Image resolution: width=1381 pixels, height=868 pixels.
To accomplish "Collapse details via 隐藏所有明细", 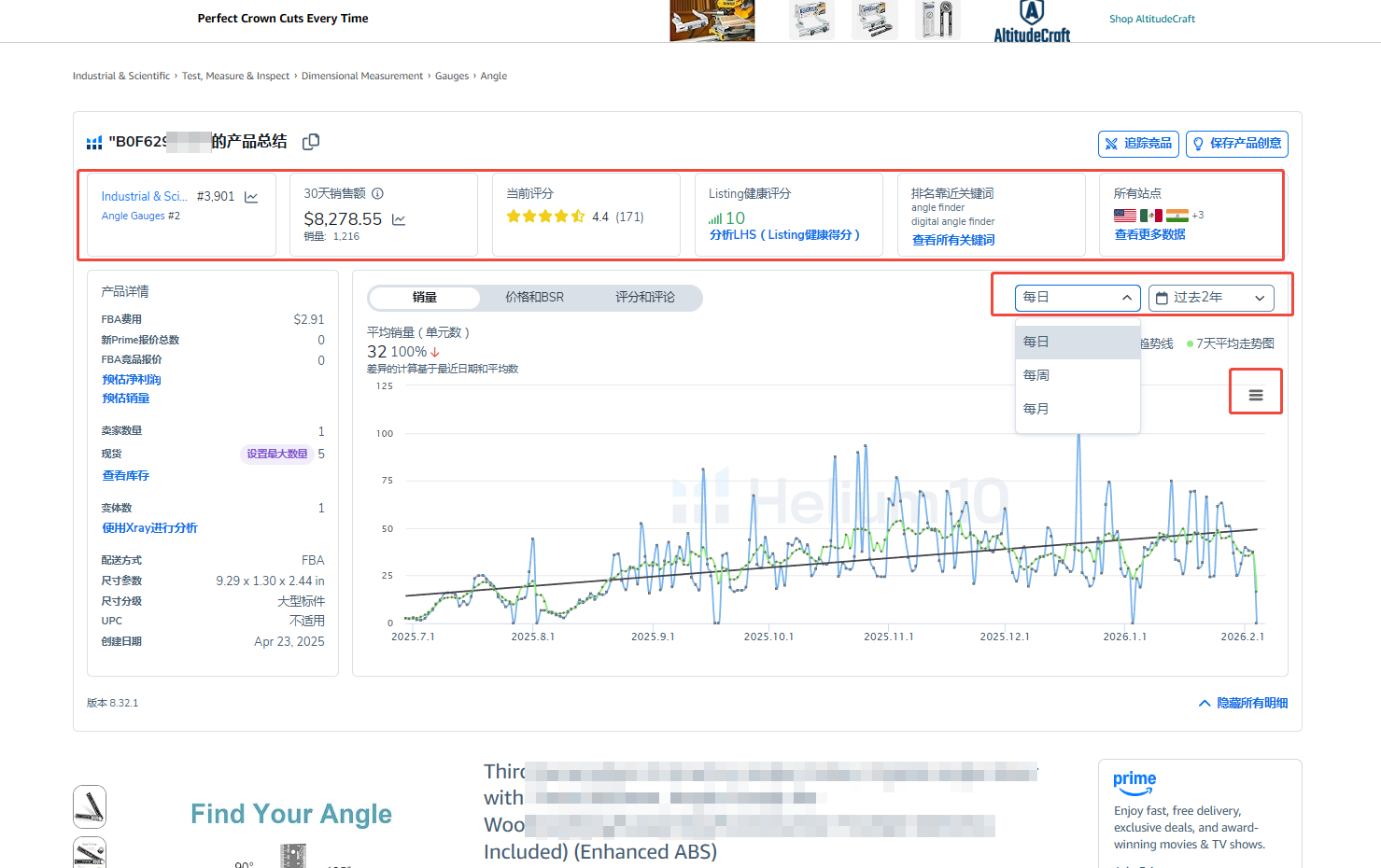I will point(1243,703).
